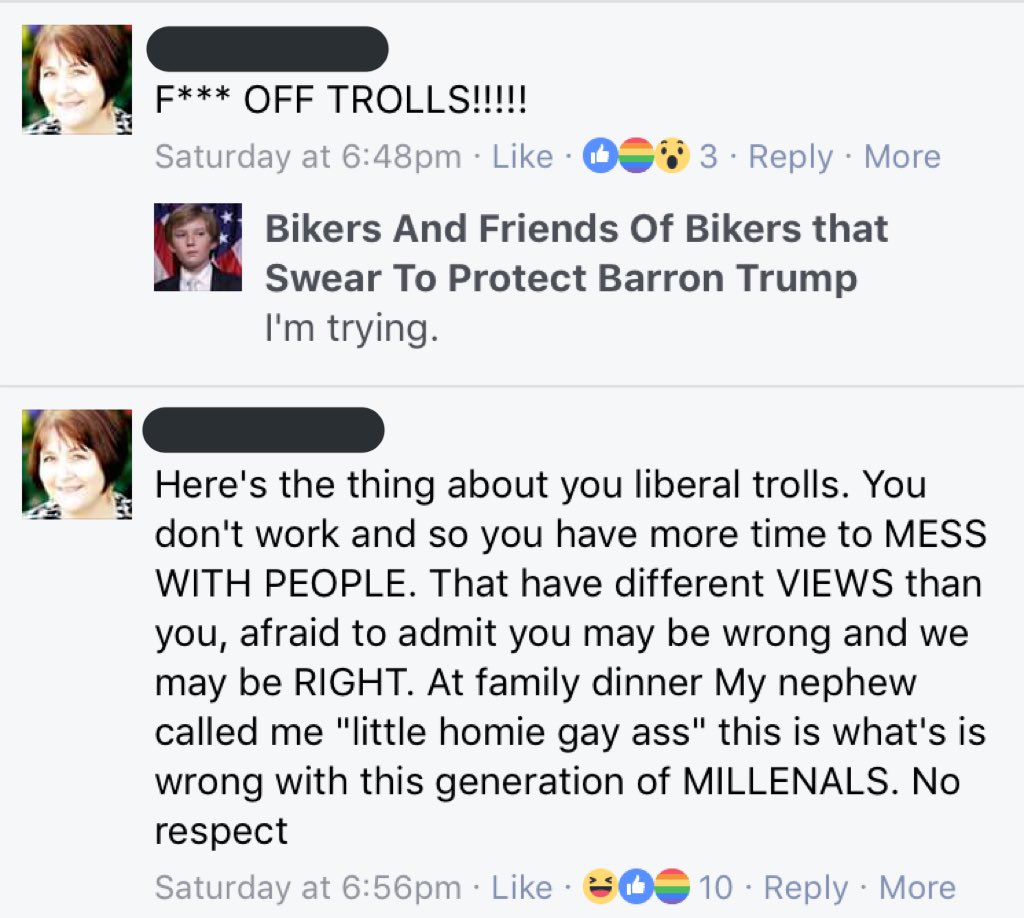Click the rainbow pride reaction on first comment
This screenshot has height=918, width=1024.
coord(635,156)
